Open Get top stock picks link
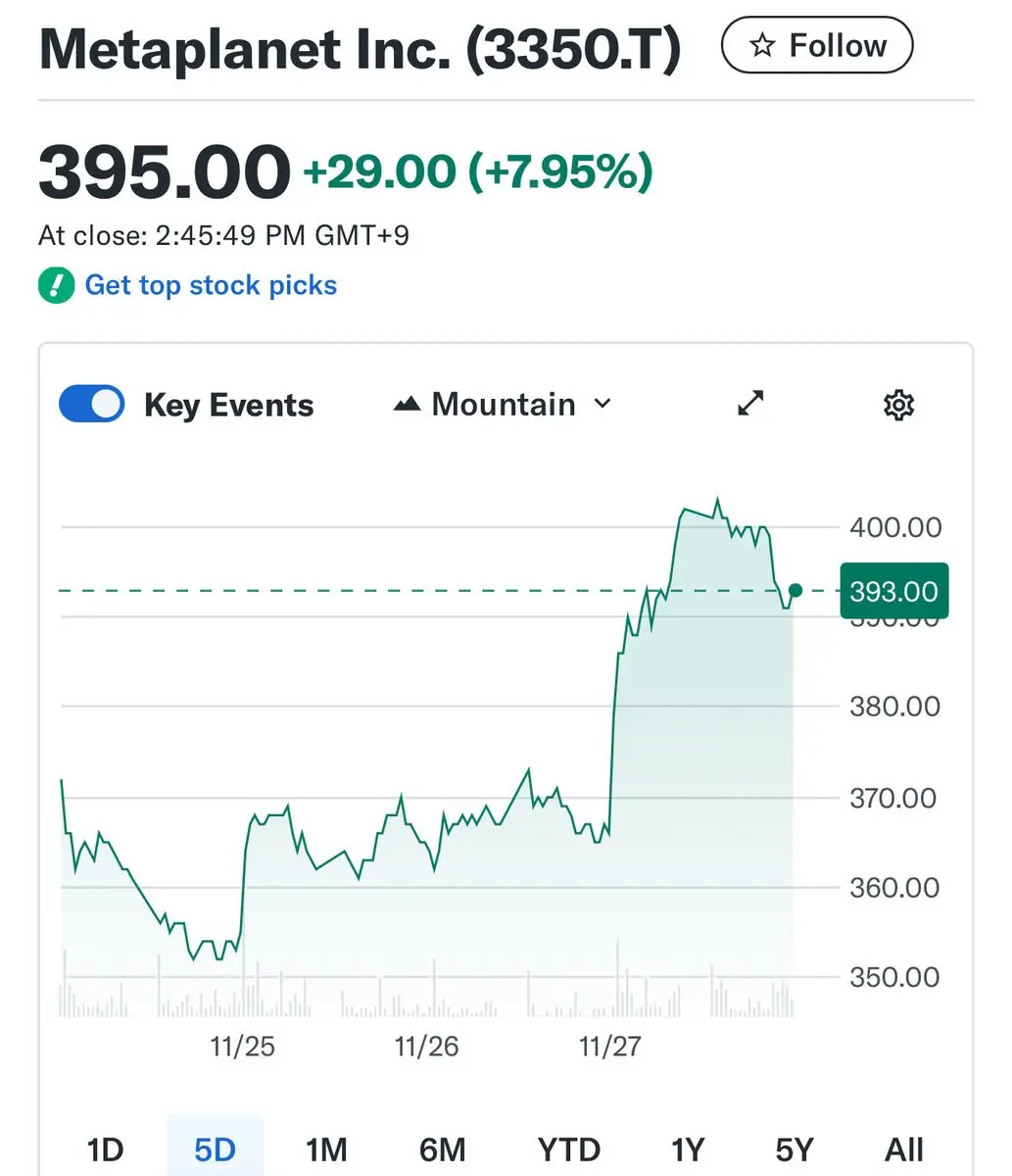This screenshot has height=1176, width=1012. (x=211, y=286)
